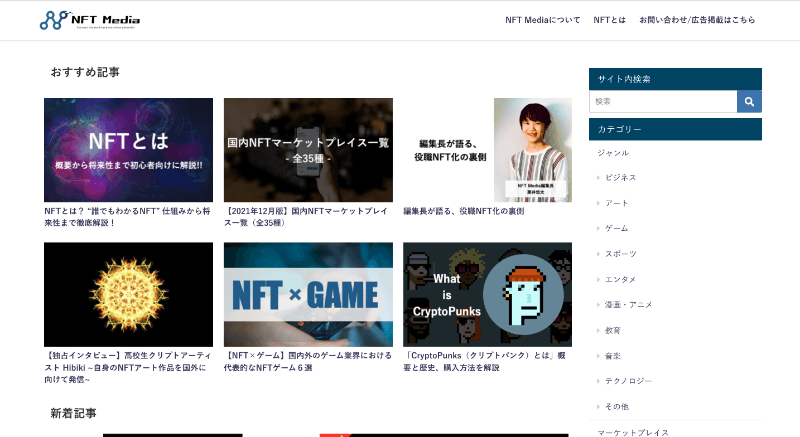The image size is (800, 437).
Task: Click the おすすめ記事 heading
Action: tap(85, 72)
